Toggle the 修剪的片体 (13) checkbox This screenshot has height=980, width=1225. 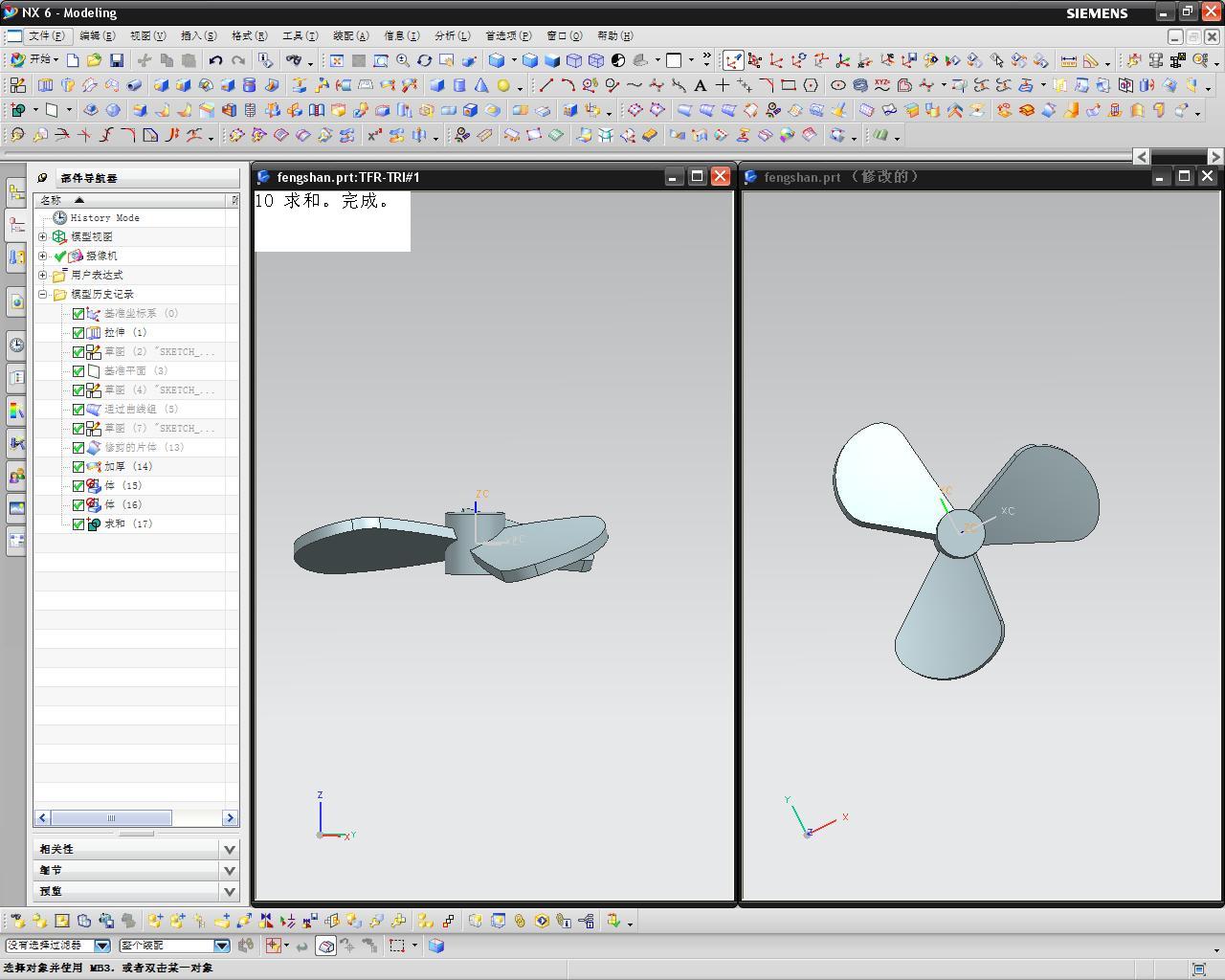(x=78, y=447)
